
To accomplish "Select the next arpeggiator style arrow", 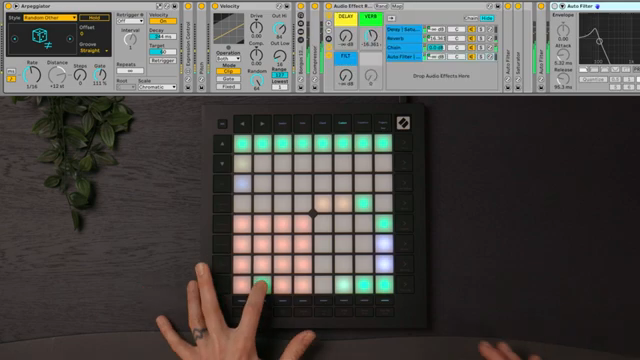I will click(70, 39).
